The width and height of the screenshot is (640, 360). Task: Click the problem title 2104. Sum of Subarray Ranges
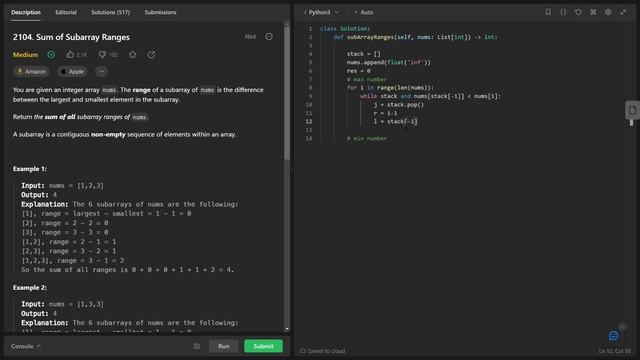[71, 37]
